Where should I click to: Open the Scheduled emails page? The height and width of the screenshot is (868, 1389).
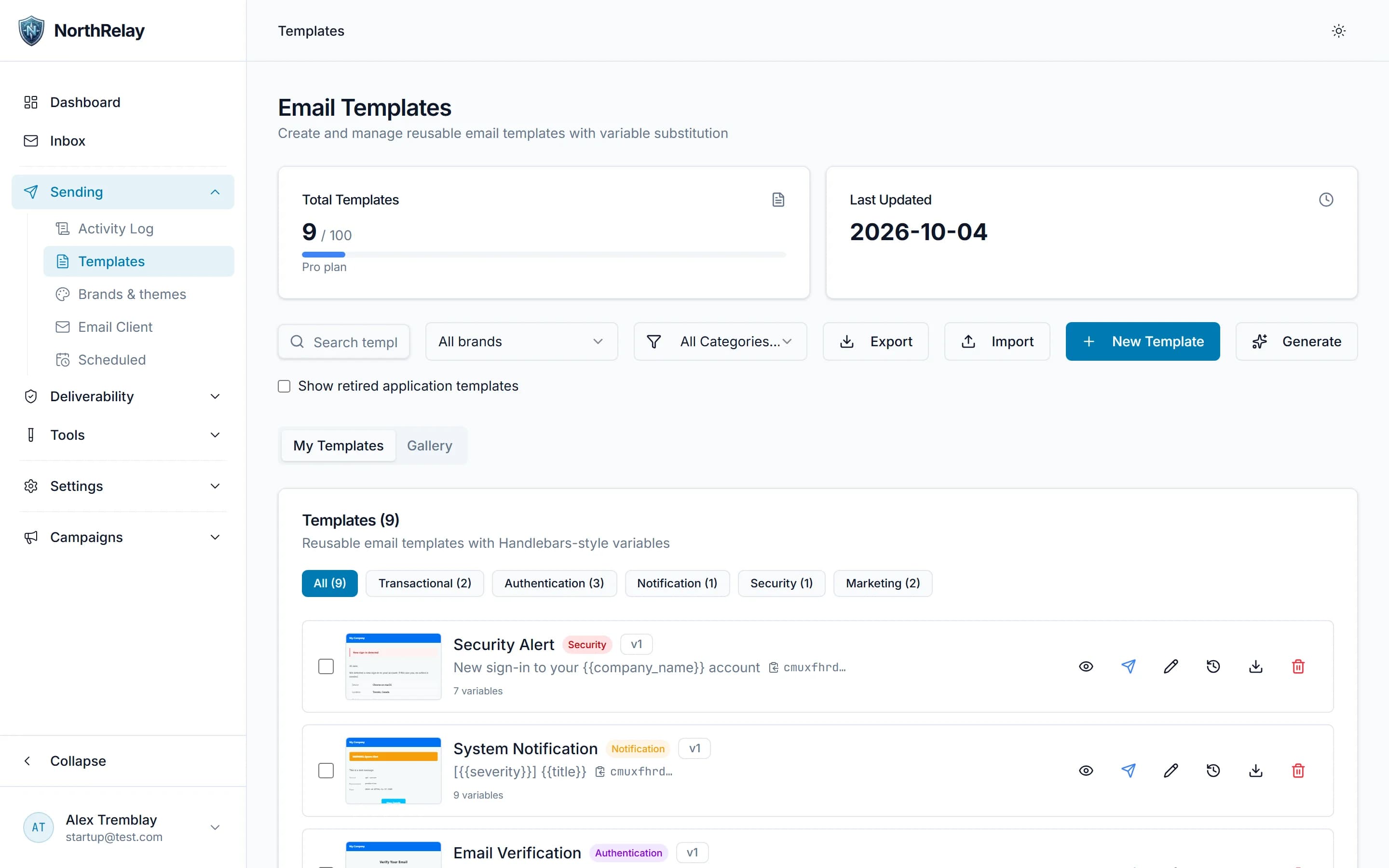pos(138,359)
